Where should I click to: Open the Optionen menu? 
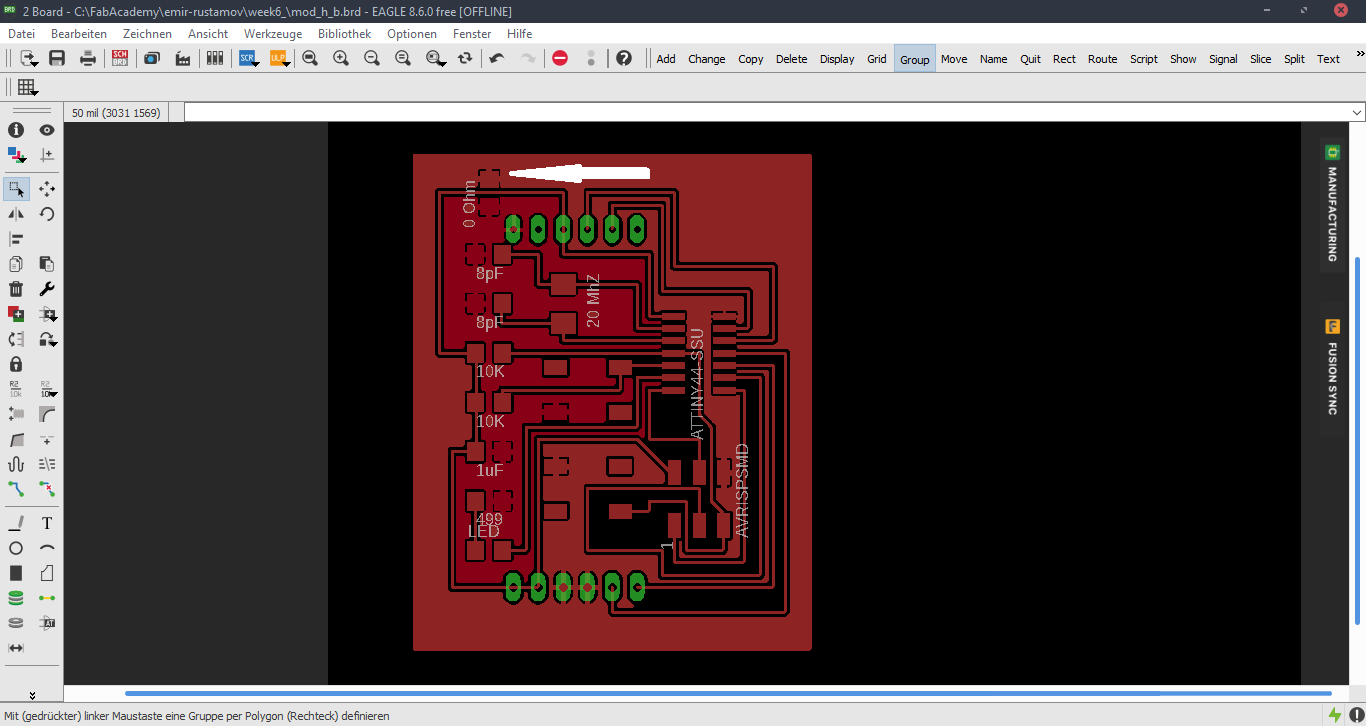click(x=412, y=34)
